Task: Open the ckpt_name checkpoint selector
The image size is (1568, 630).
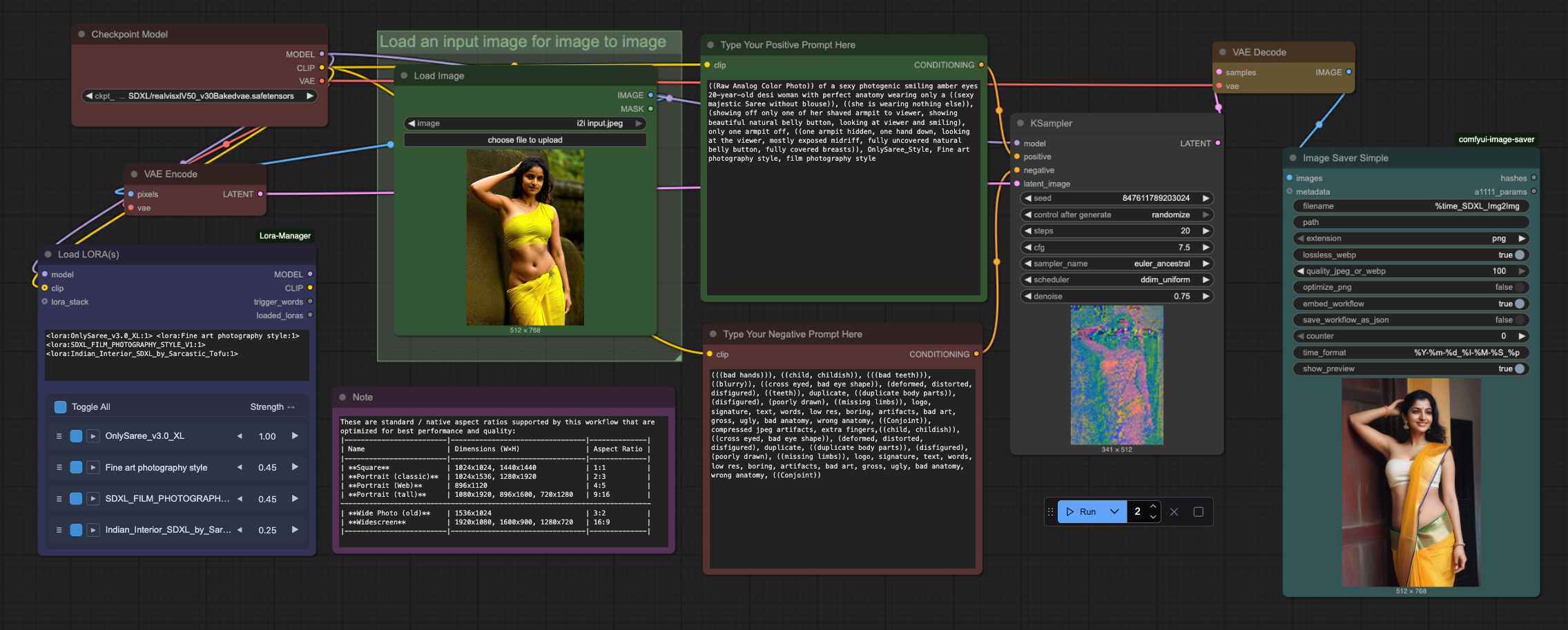Action: 199,96
